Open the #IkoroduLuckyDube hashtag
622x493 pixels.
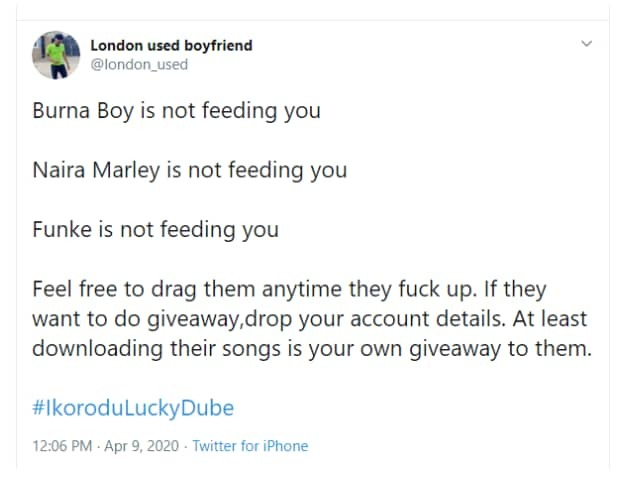tap(133, 409)
